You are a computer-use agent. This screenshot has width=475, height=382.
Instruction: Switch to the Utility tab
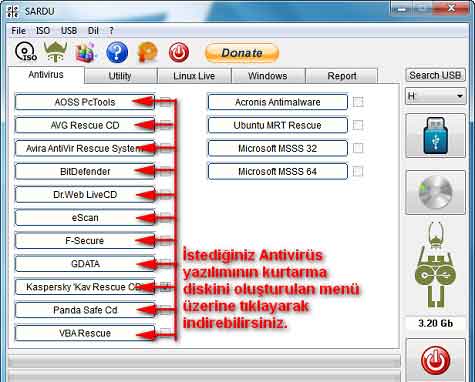pyautogui.click(x=120, y=76)
